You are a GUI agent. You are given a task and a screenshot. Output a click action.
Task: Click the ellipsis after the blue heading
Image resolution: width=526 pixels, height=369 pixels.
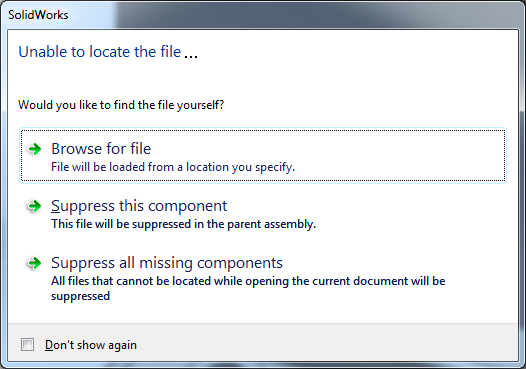(x=191, y=56)
